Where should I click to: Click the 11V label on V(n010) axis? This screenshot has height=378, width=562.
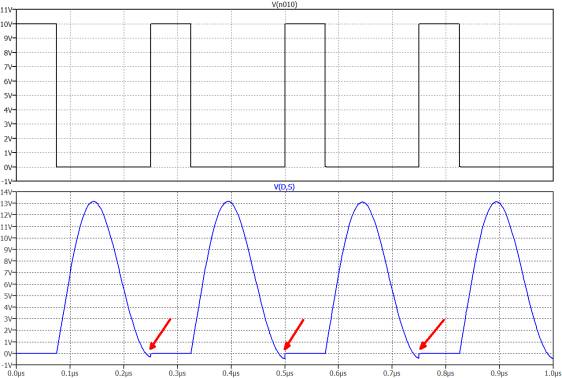click(6, 10)
